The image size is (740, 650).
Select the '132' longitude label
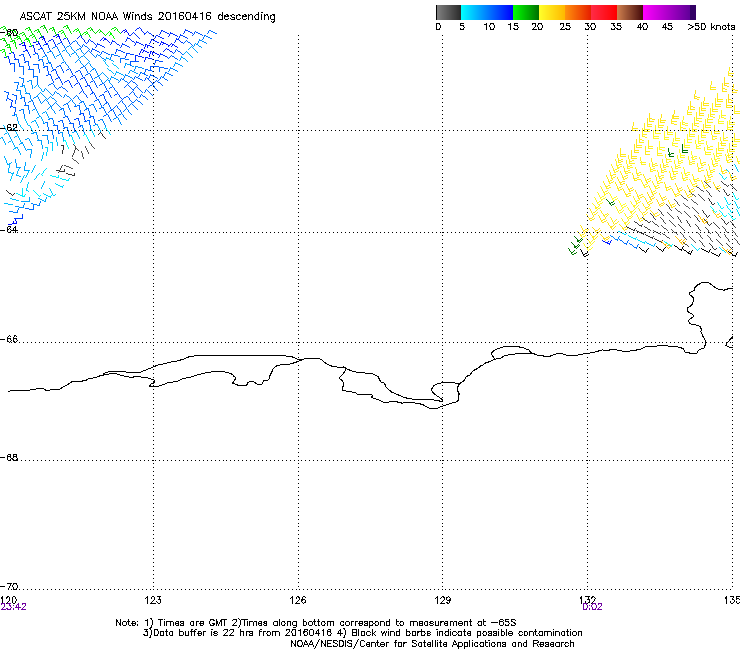pyautogui.click(x=587, y=599)
